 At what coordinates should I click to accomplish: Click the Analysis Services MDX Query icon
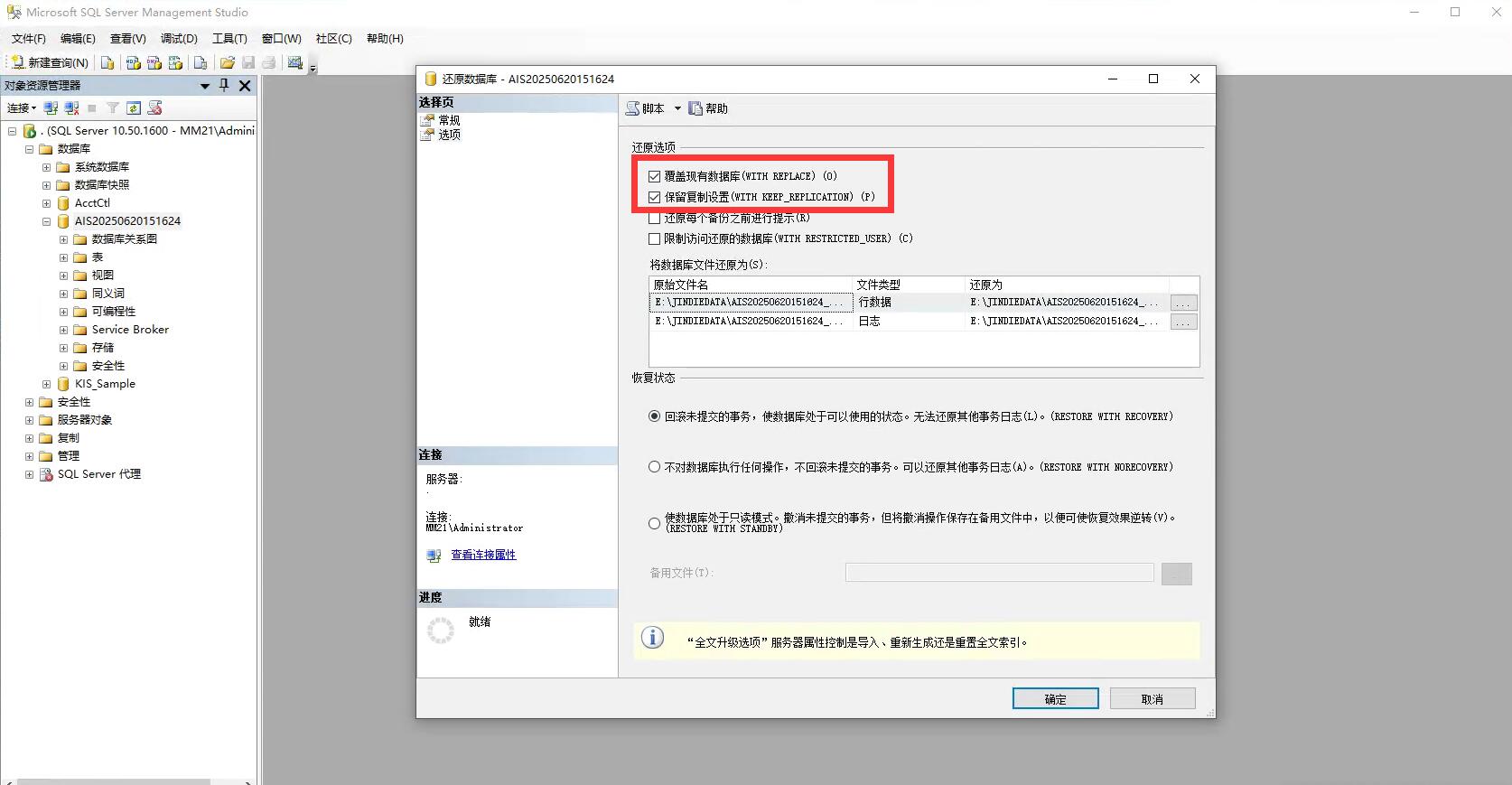click(x=133, y=62)
